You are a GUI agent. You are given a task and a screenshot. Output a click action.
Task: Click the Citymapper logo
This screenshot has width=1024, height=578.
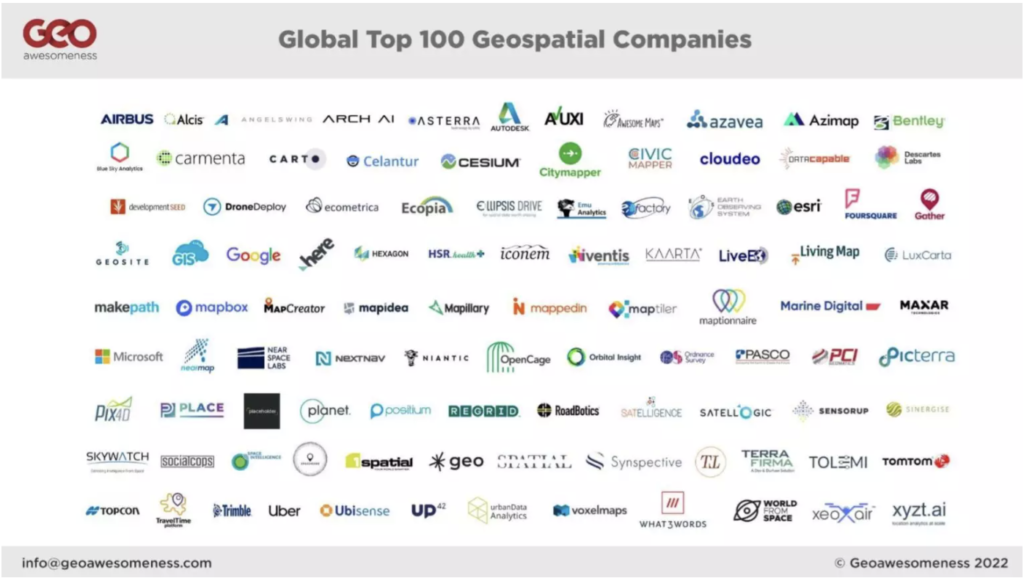tap(569, 161)
